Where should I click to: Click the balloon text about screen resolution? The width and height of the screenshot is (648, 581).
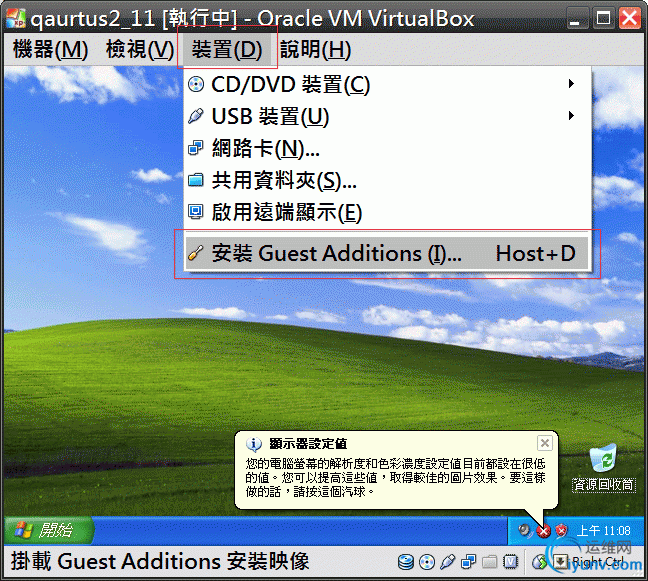[x=395, y=478]
